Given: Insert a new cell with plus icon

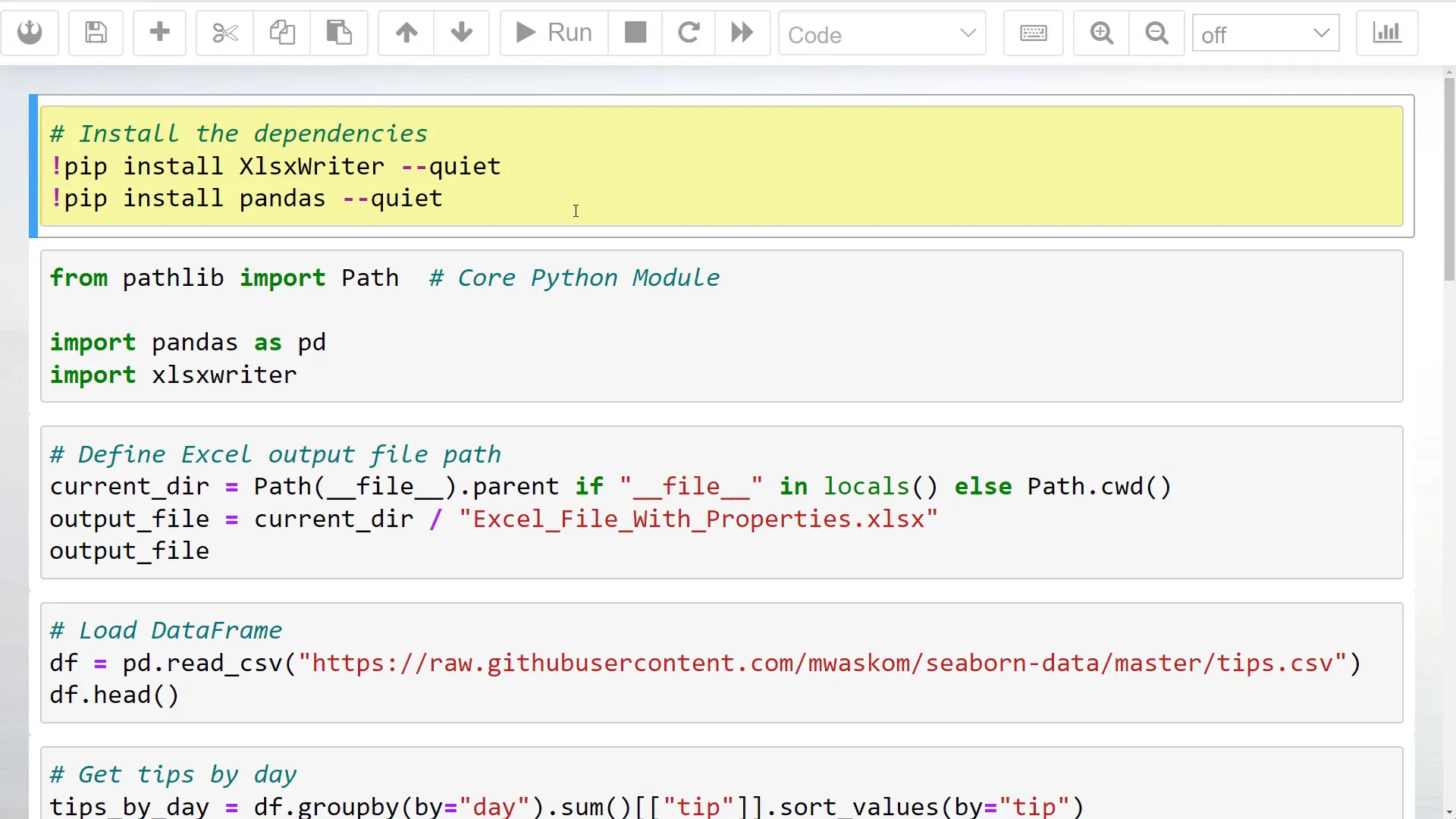Looking at the screenshot, I should point(159,33).
